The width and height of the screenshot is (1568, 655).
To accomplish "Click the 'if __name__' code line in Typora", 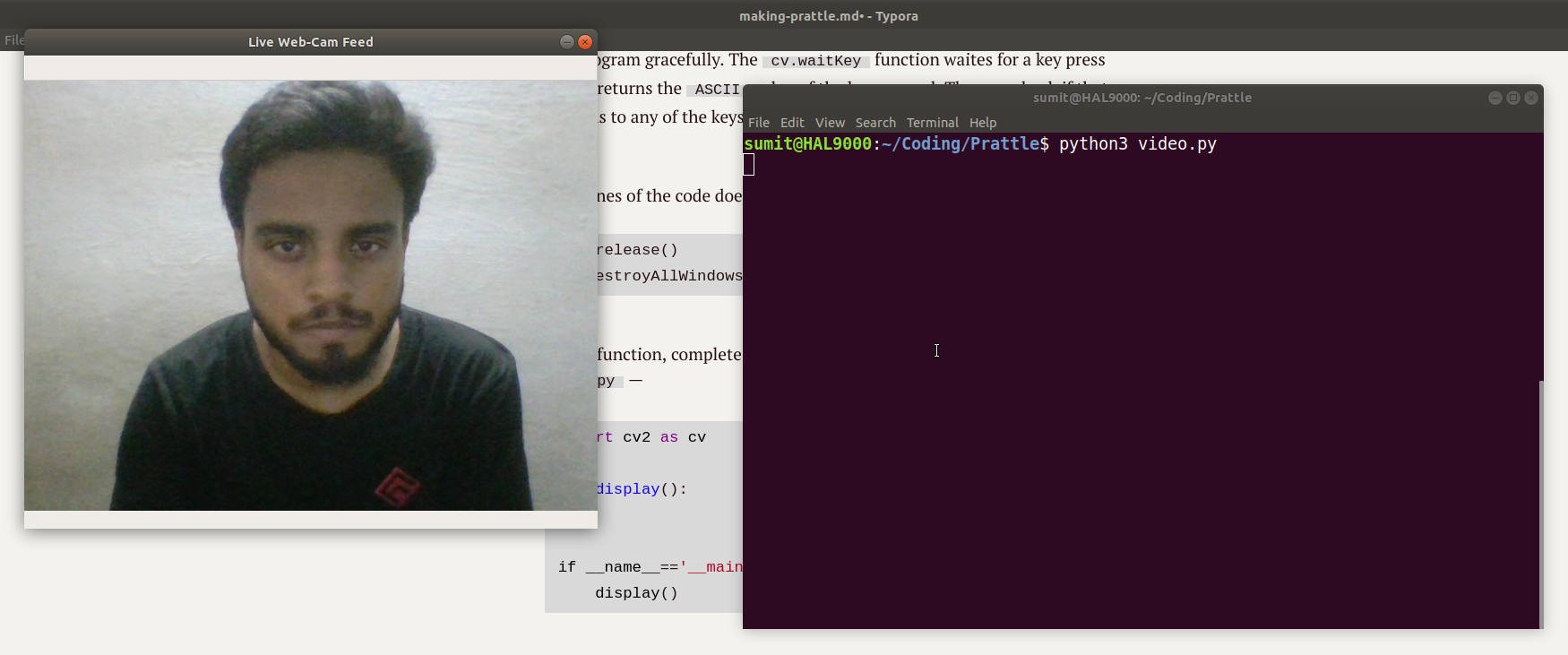I will click(650, 567).
